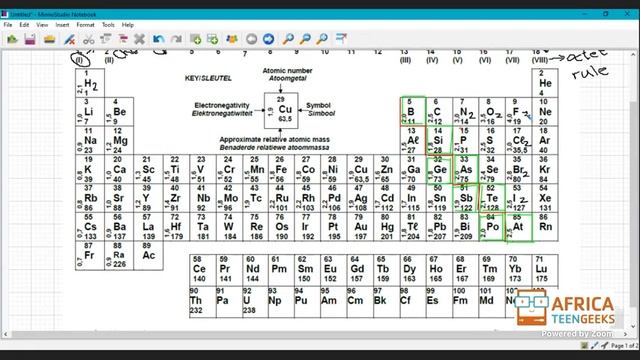This screenshot has height=360, width=640.
Task: Click the 'Atomic number' label
Action: click(x=287, y=71)
